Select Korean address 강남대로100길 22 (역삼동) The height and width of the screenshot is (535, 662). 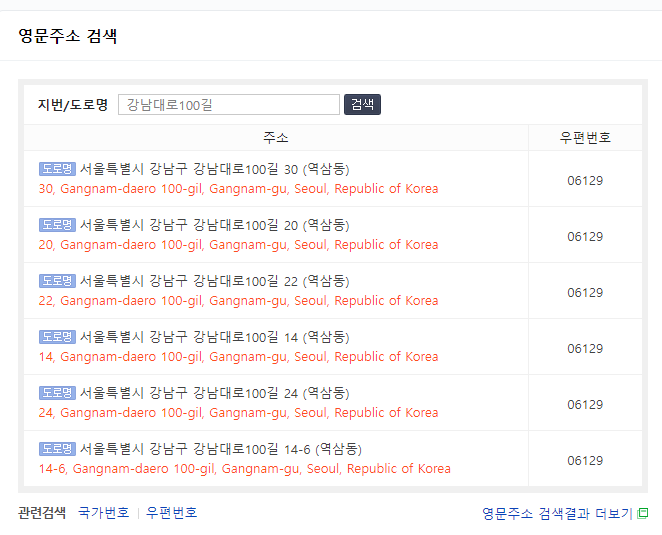tap(214, 281)
